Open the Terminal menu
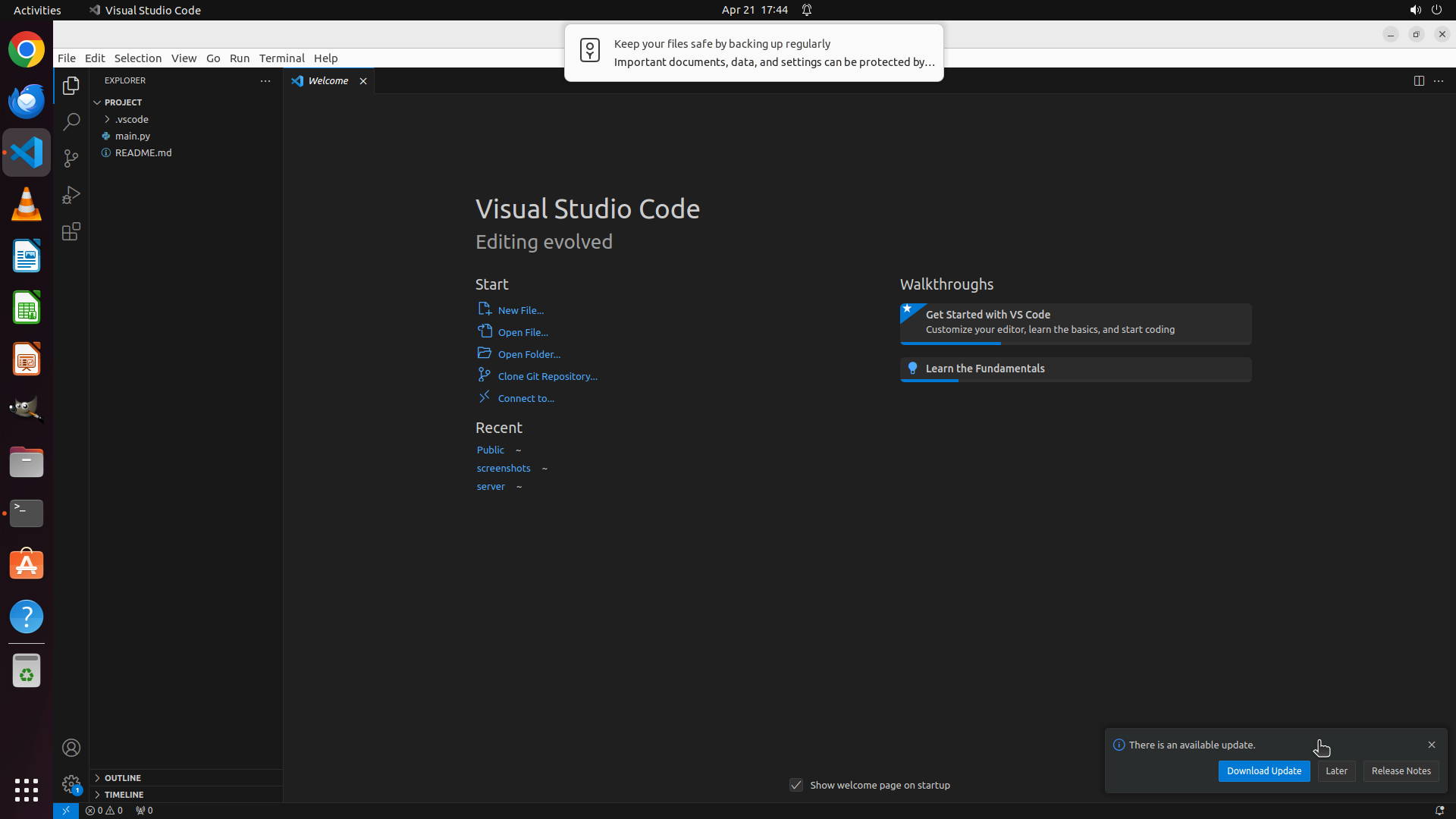This screenshot has height=819, width=1456. tap(281, 58)
